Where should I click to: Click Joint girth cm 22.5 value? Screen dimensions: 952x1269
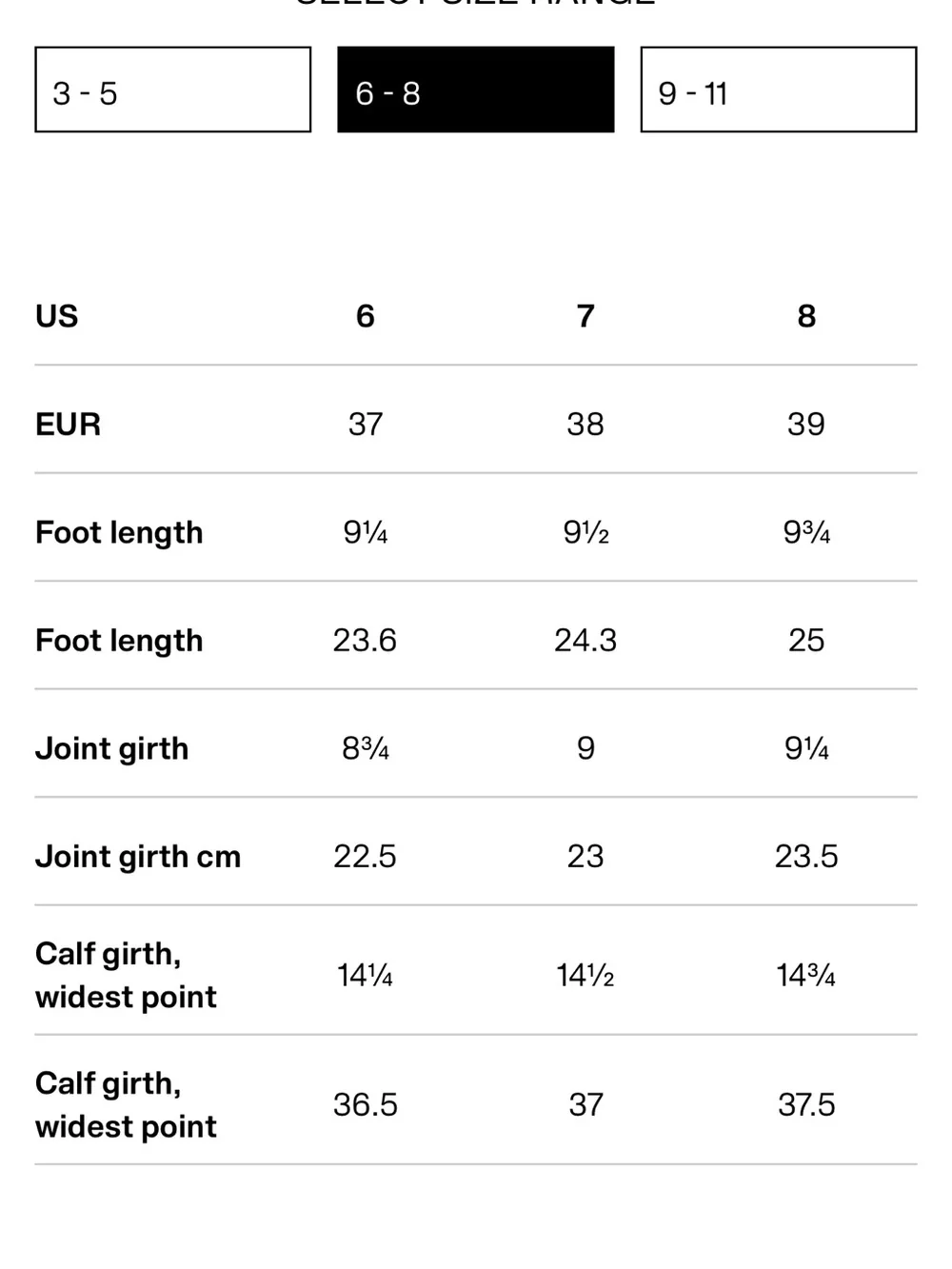tap(366, 856)
